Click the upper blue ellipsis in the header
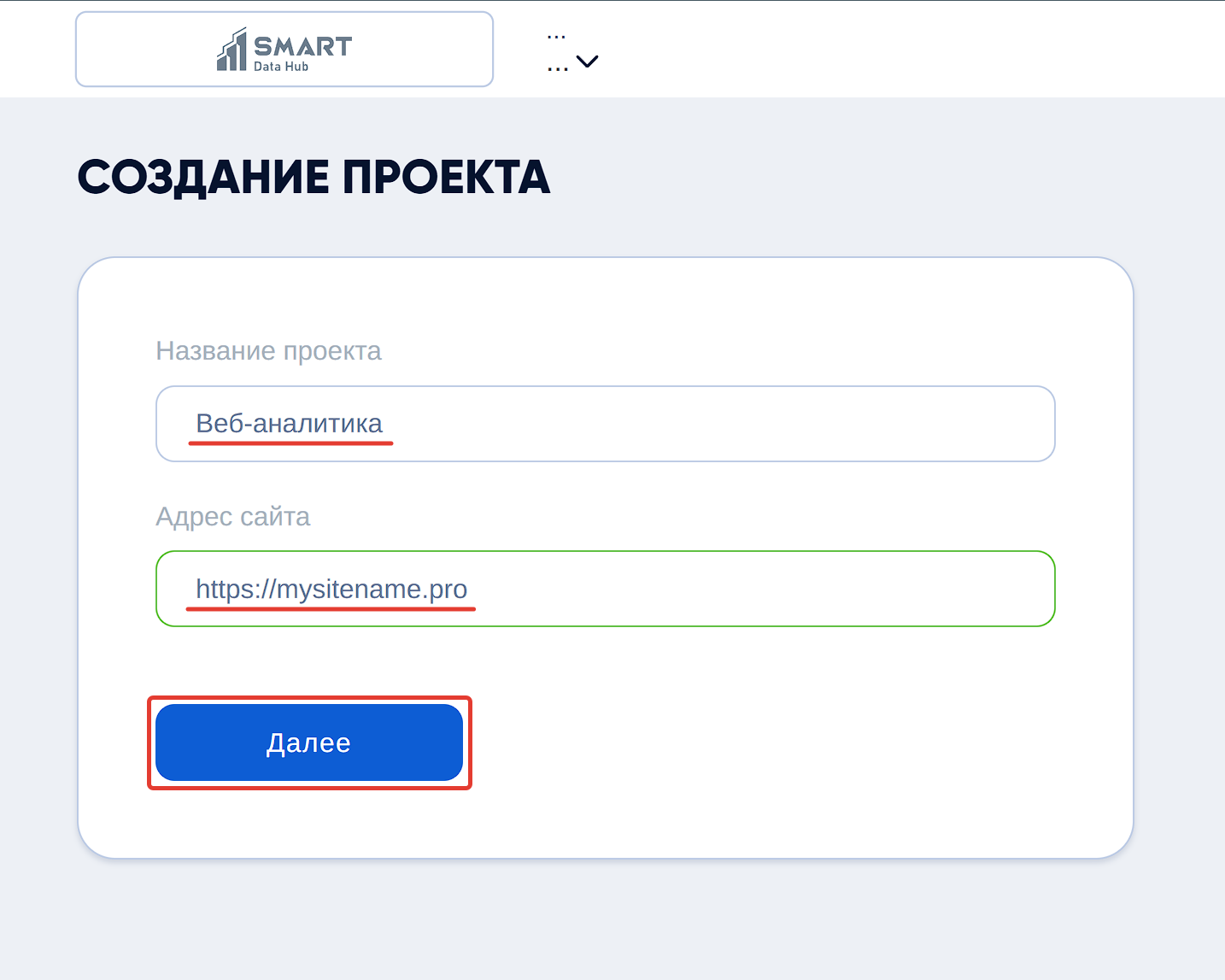 pos(556,38)
